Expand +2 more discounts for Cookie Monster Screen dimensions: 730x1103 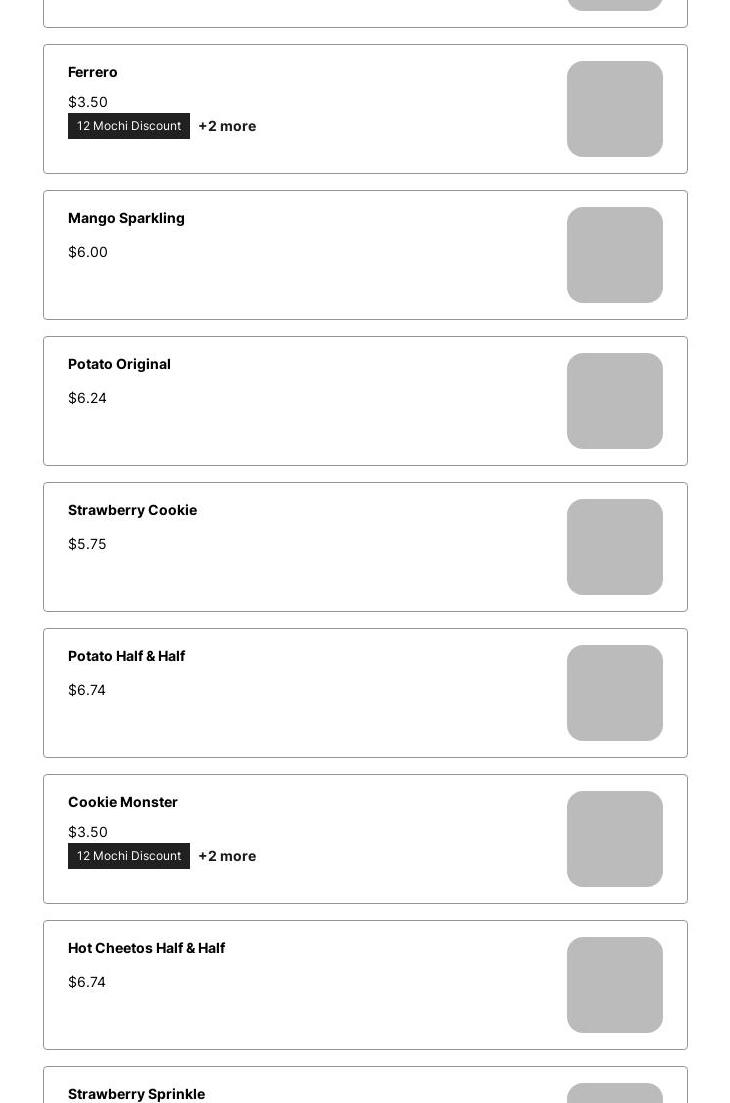pos(227,856)
